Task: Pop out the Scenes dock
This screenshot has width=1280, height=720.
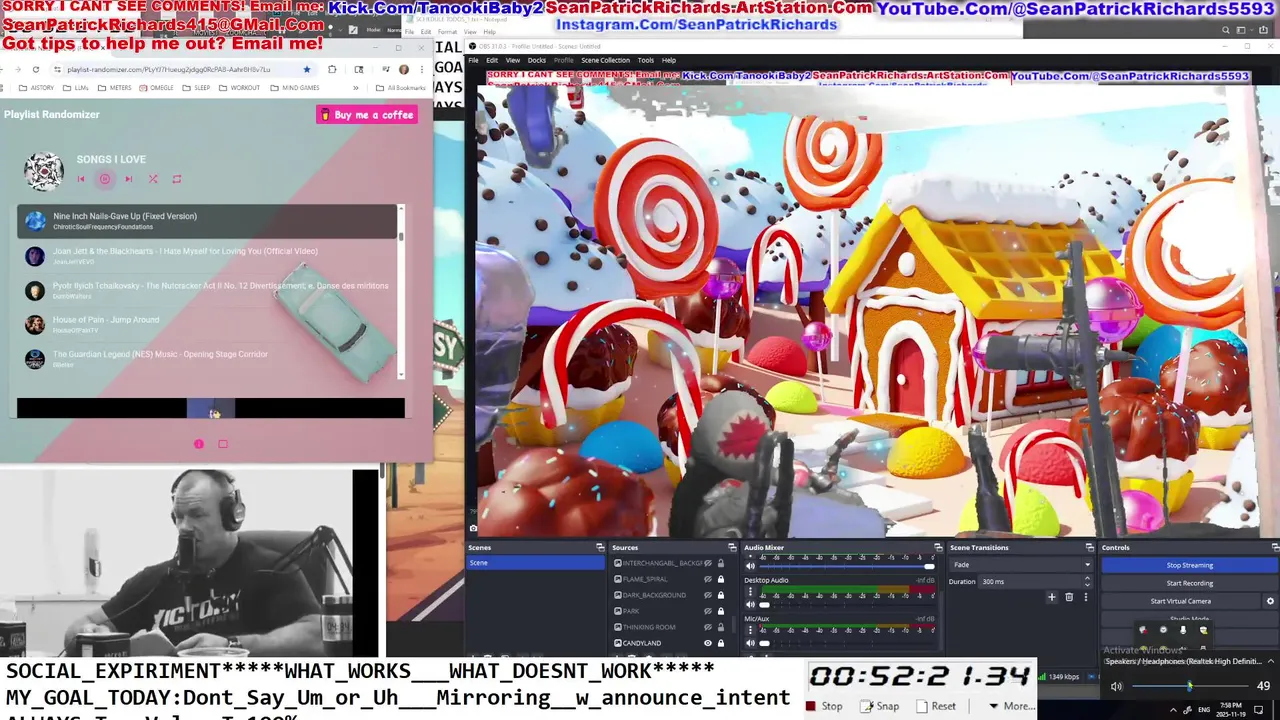Action: click(600, 547)
